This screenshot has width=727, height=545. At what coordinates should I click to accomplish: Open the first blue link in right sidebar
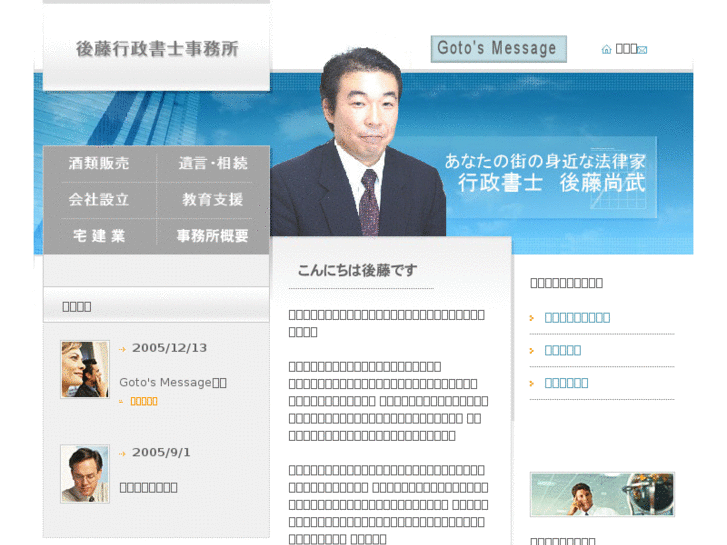[577, 318]
